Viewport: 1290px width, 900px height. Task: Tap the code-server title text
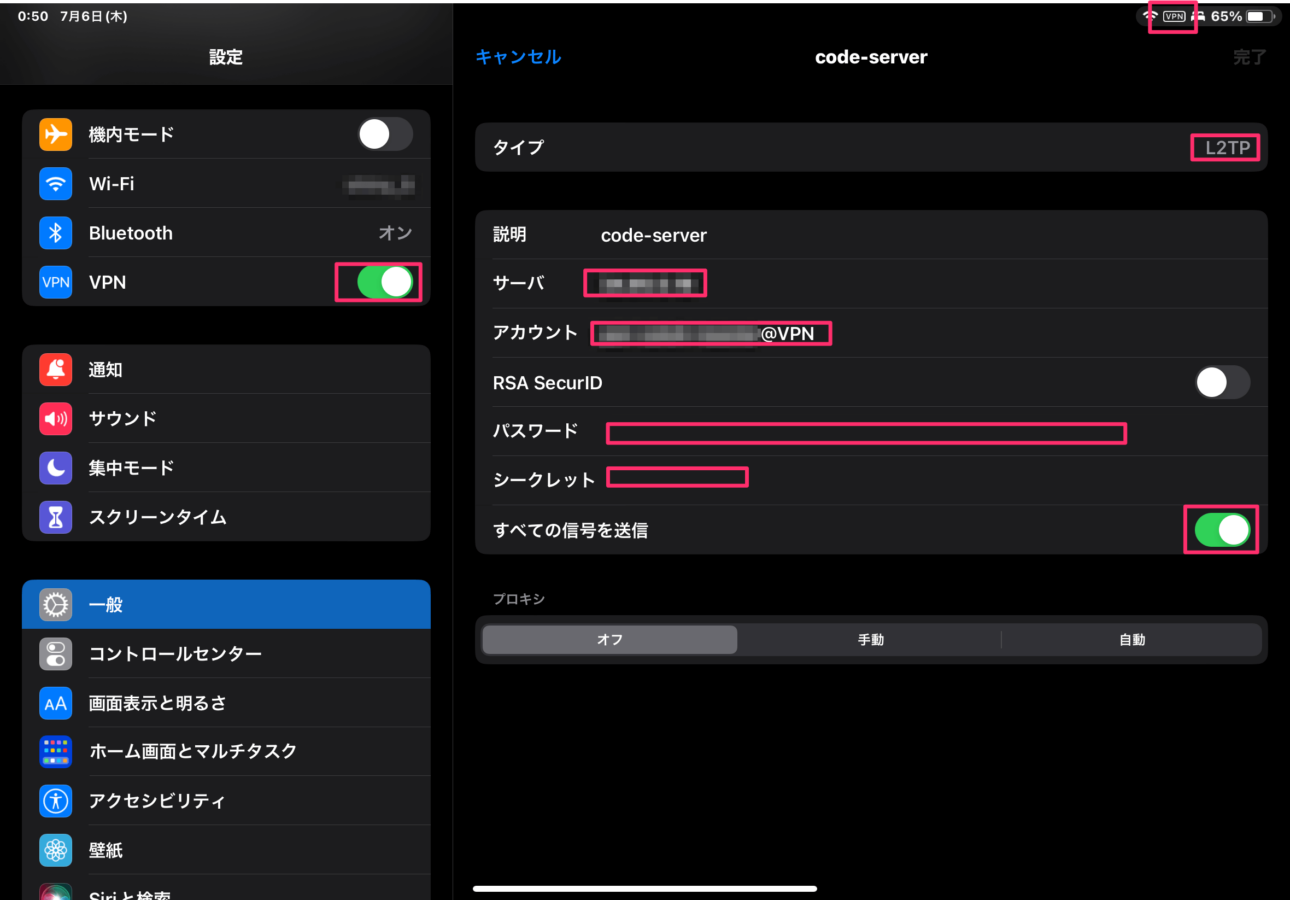(871, 57)
